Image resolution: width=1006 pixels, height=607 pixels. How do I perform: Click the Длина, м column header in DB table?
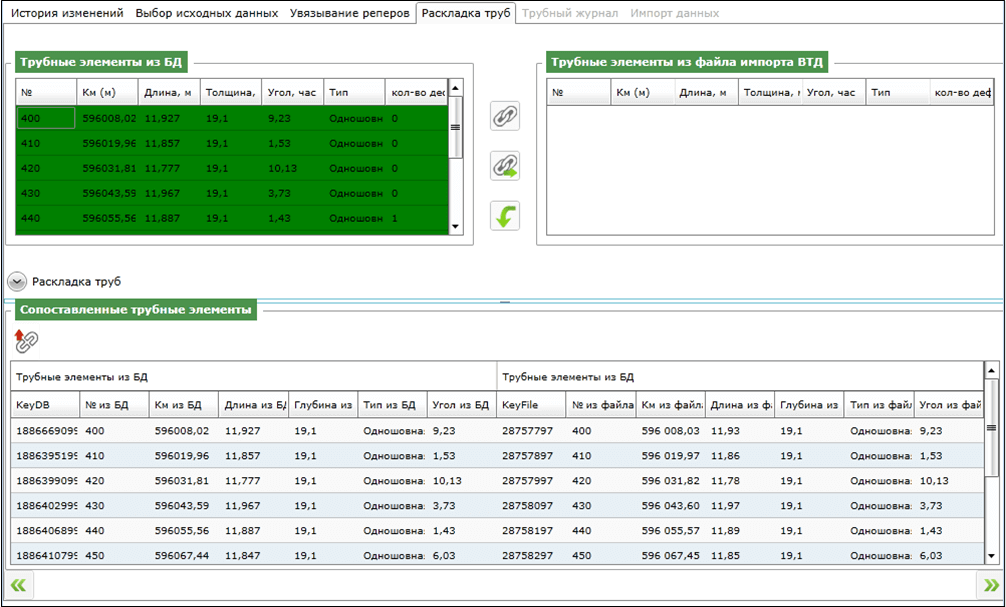point(169,92)
